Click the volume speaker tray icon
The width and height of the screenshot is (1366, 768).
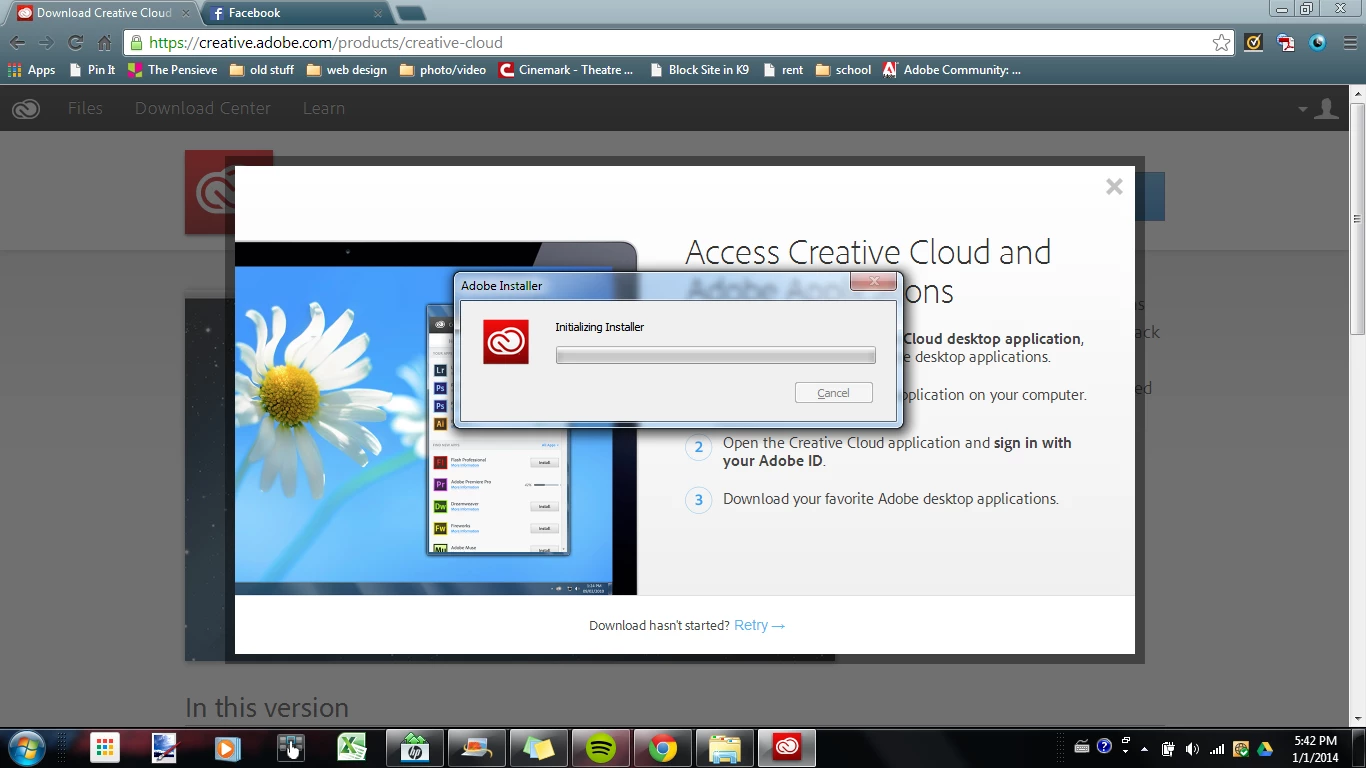pos(1192,748)
